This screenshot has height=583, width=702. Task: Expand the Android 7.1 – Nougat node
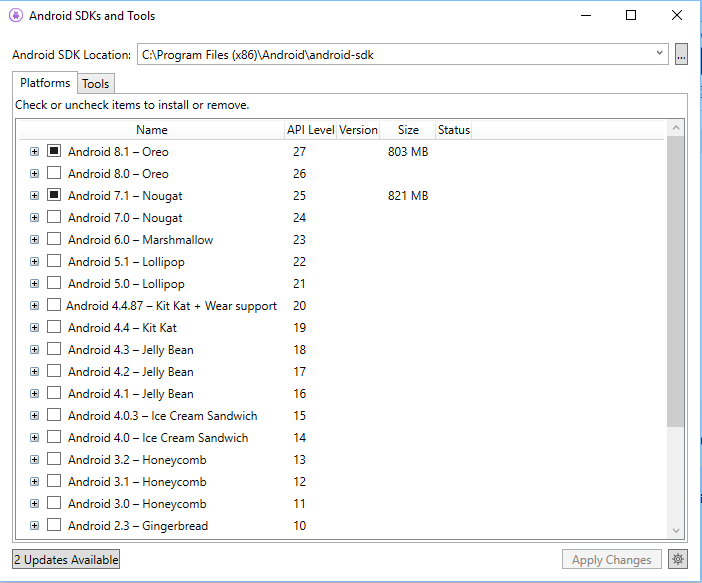pyautogui.click(x=34, y=195)
